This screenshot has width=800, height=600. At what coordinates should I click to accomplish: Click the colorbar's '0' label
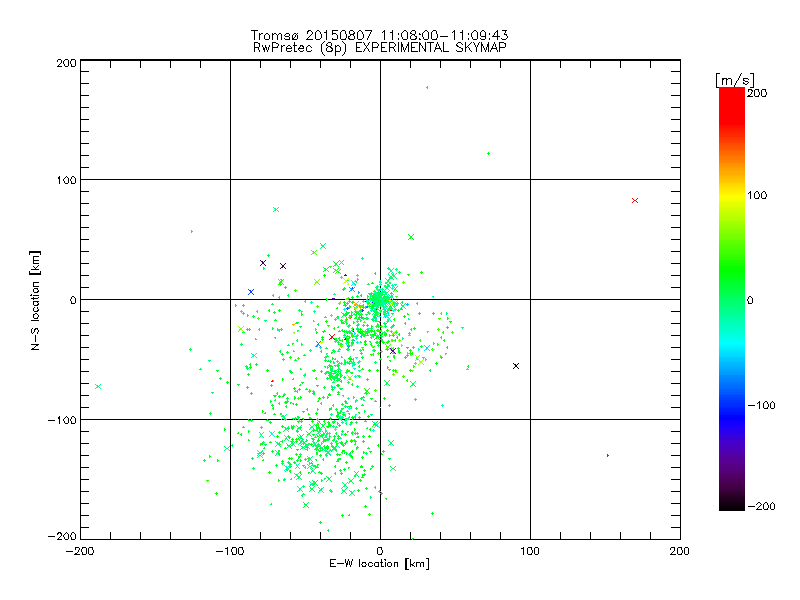(750, 300)
